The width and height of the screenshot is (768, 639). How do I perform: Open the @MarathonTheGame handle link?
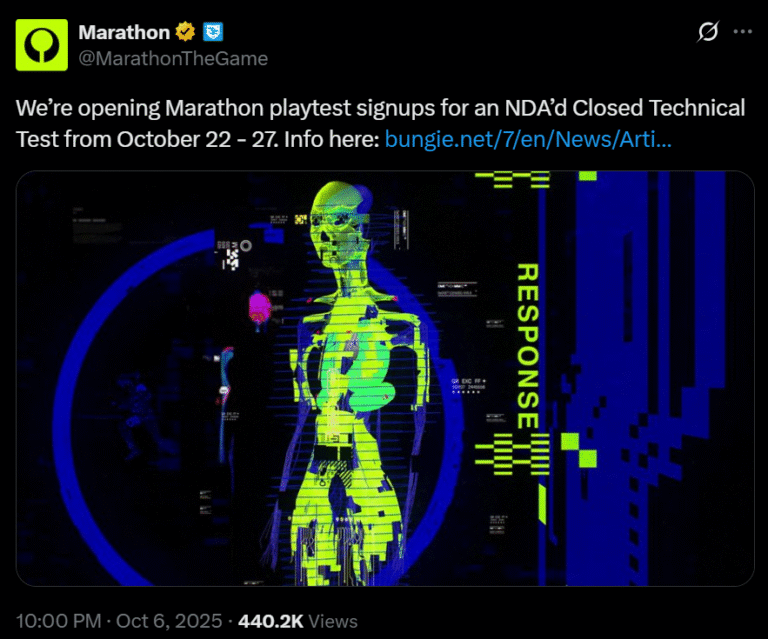(173, 59)
